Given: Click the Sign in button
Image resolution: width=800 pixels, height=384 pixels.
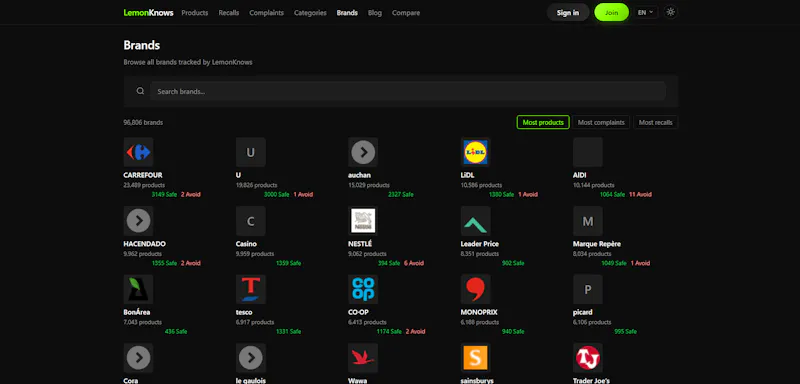Looking at the screenshot, I should click(x=568, y=13).
